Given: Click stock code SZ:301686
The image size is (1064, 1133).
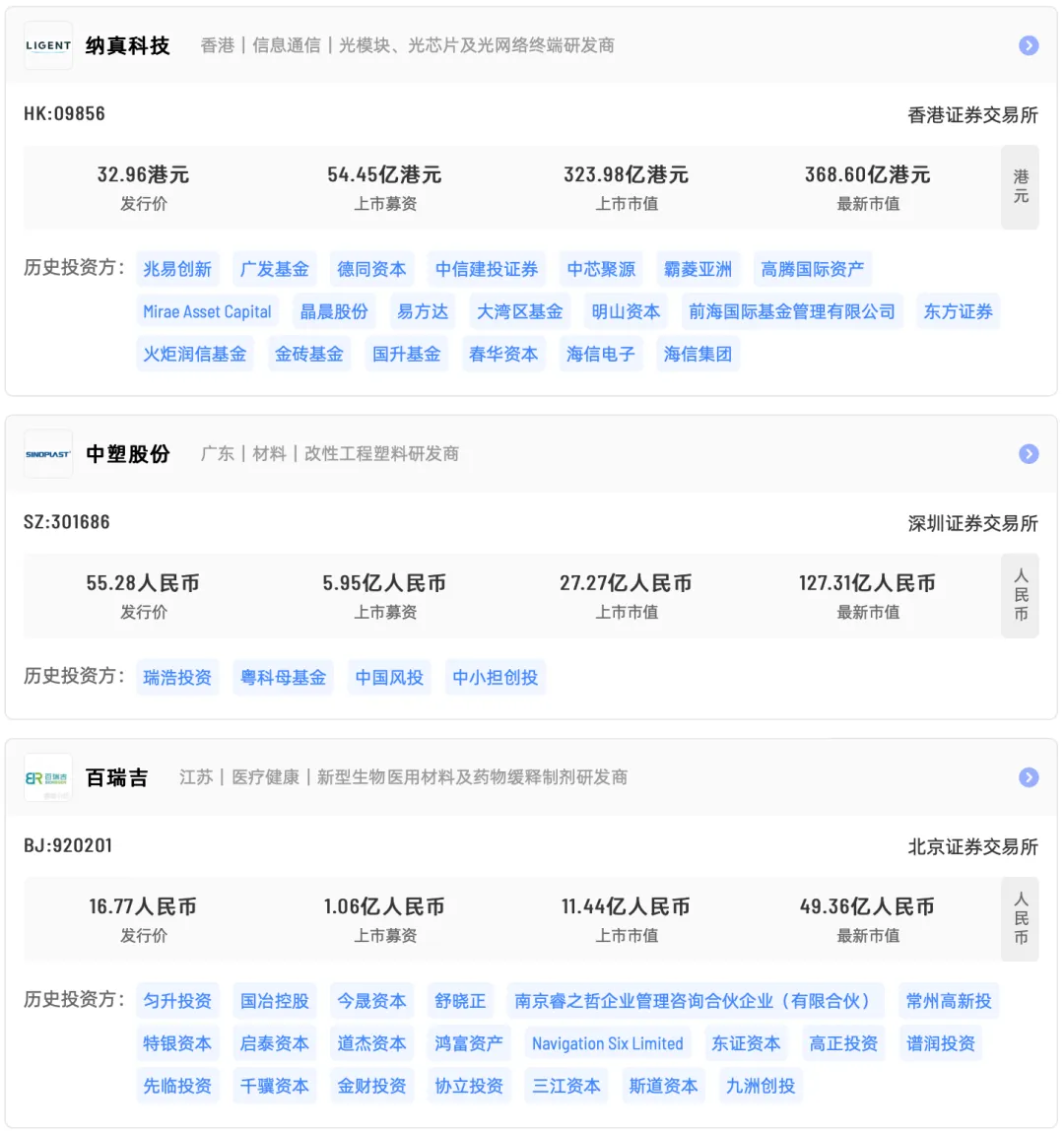Looking at the screenshot, I should click(x=66, y=522).
